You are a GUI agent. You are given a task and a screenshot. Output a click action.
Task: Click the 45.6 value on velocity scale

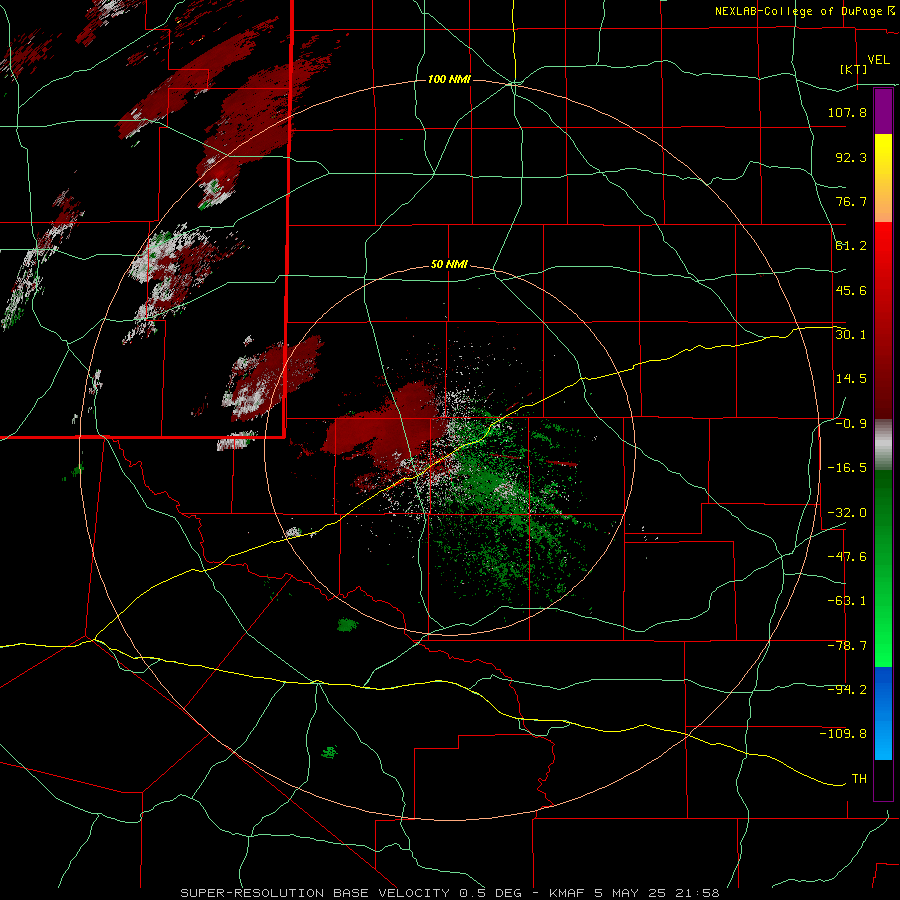(851, 290)
